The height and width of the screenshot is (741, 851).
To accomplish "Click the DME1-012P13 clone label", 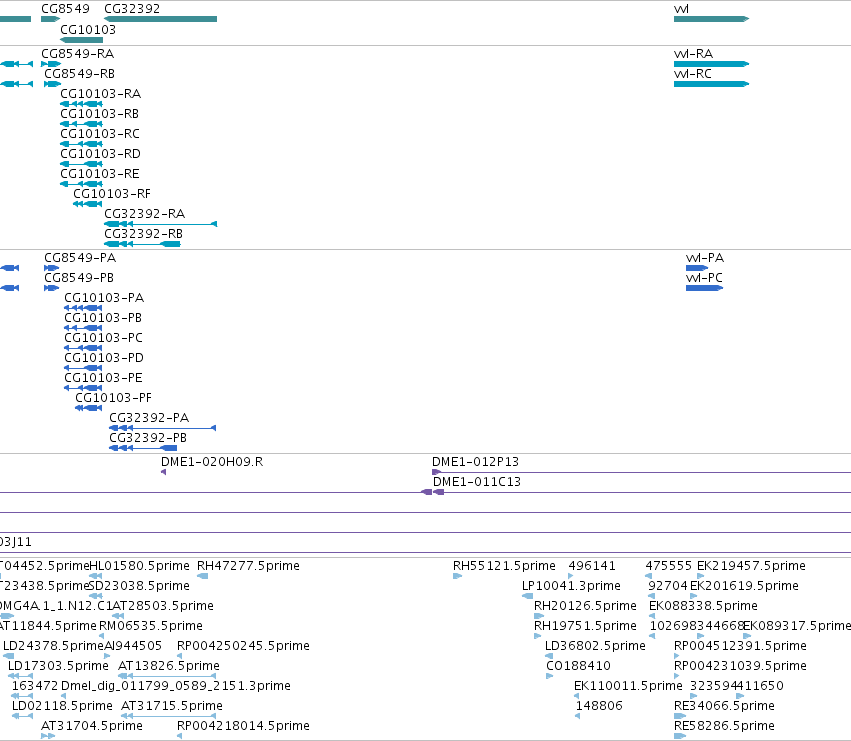I will [475, 462].
